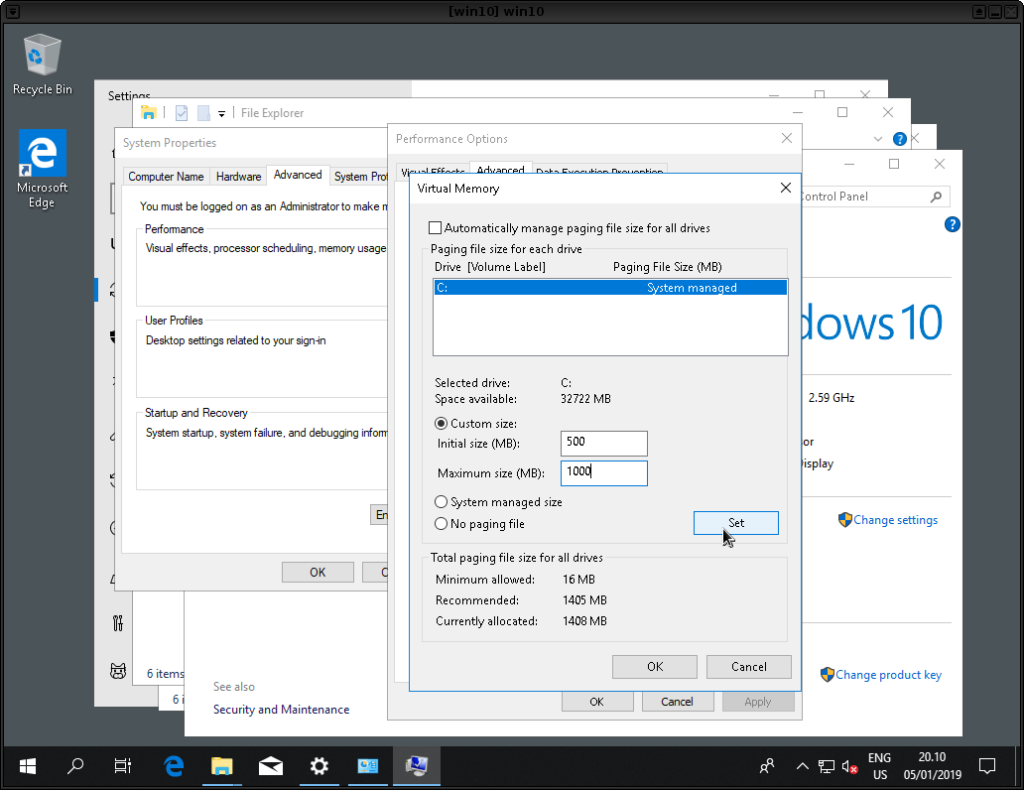Click the Set button

[x=736, y=523]
